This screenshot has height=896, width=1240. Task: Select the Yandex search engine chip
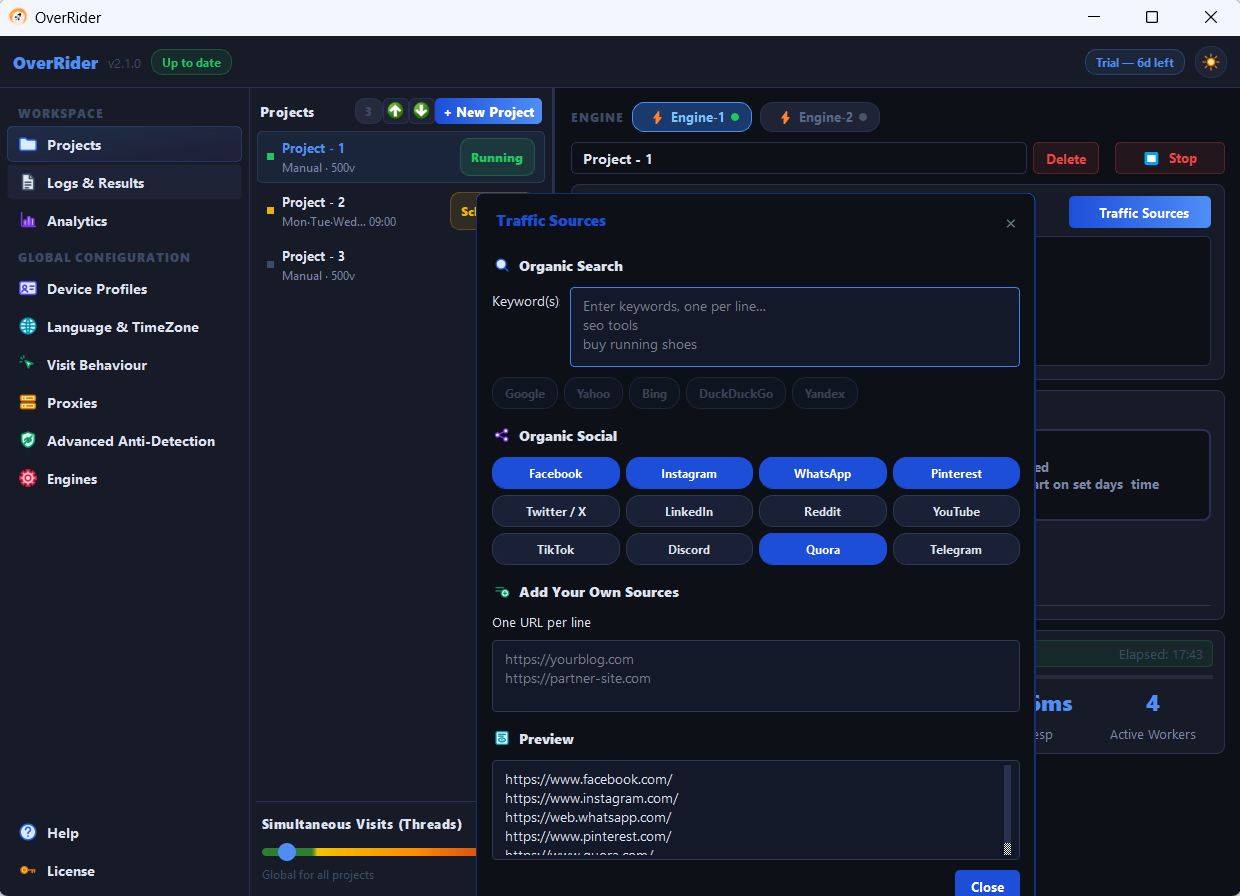point(825,393)
